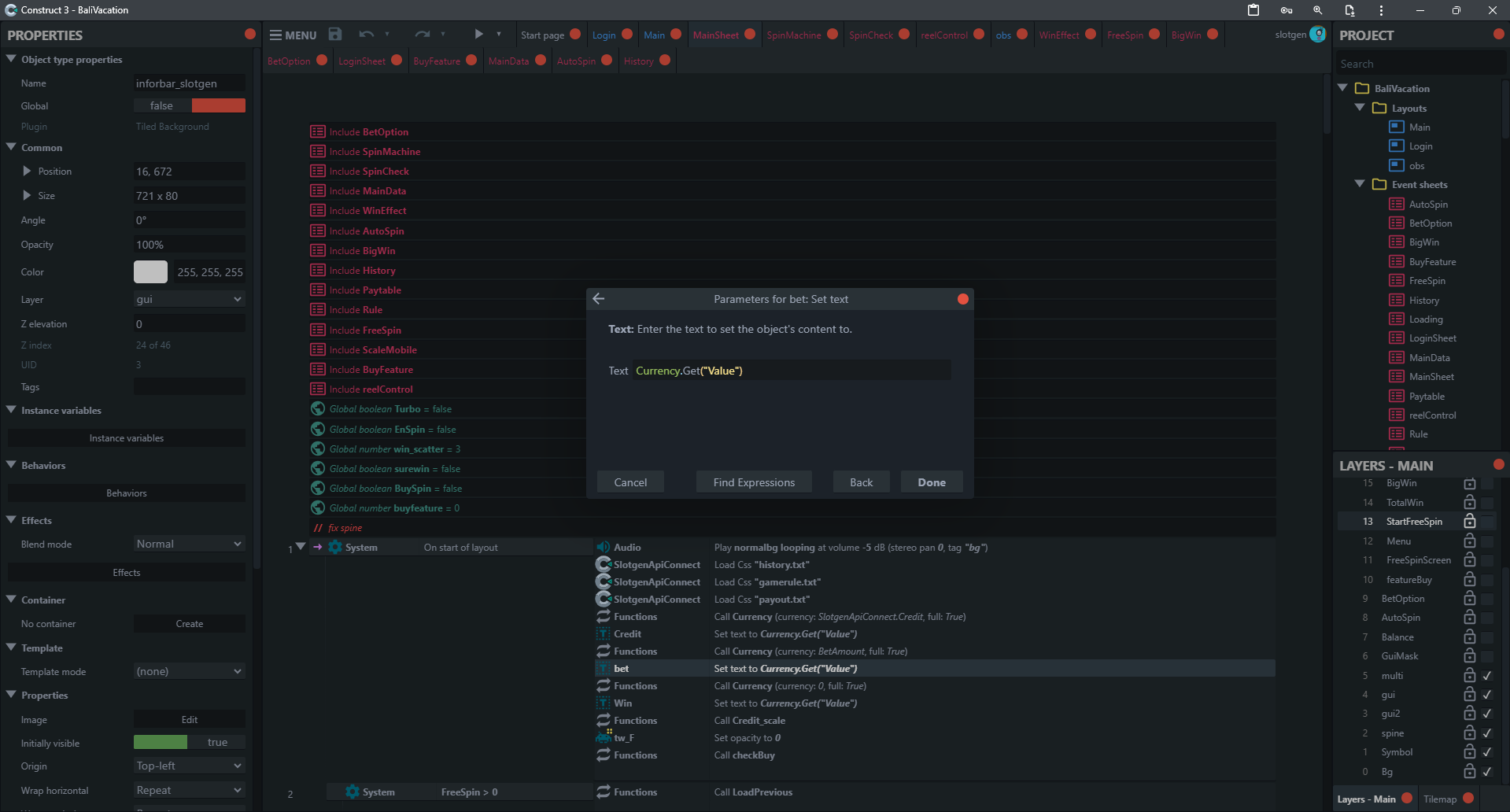Click the tw_F sprite action icon
Screen dimensions: 1510x812
[x=604, y=737]
